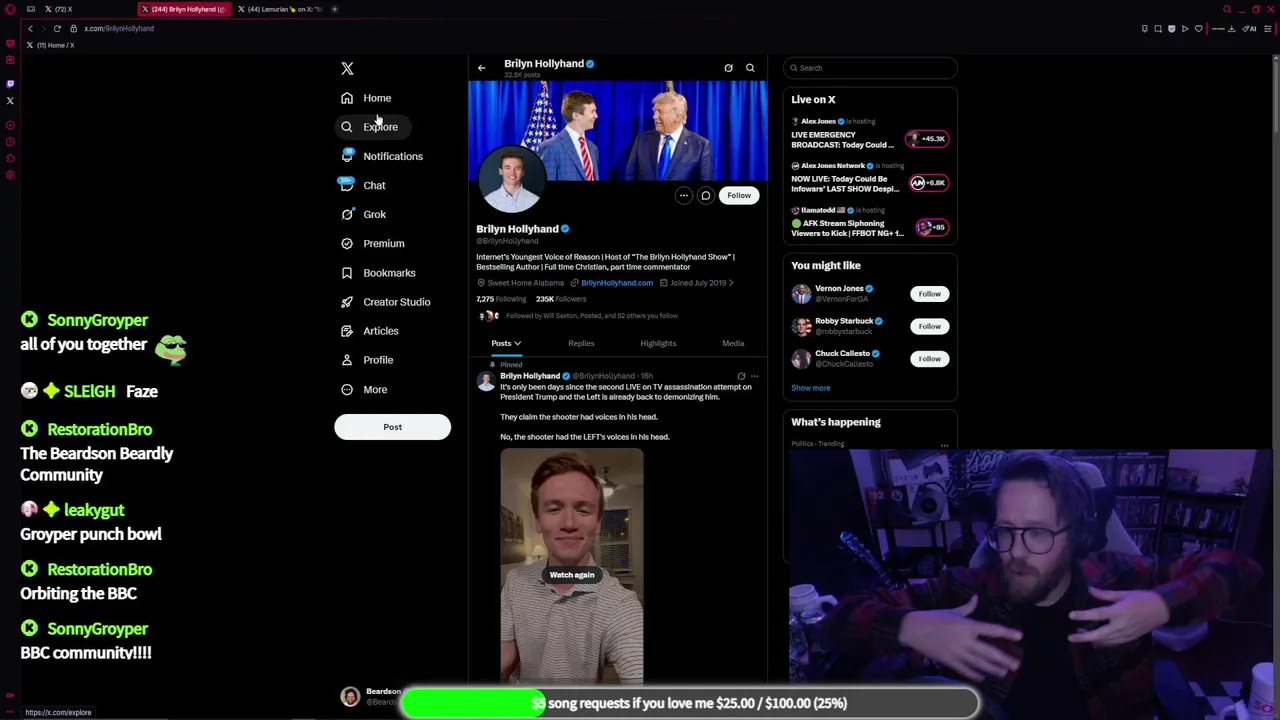Expand the More menu in sidebar
1280x720 pixels.
(x=363, y=389)
